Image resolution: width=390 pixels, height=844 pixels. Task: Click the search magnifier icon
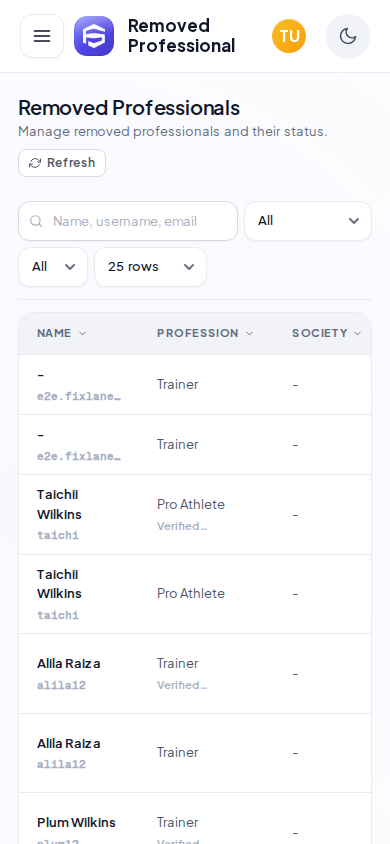pos(36,221)
